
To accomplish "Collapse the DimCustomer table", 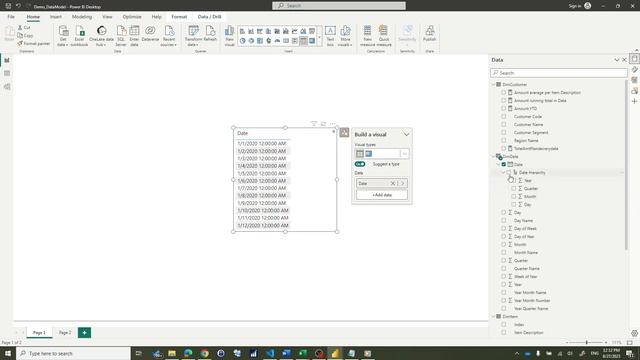I will click(493, 84).
